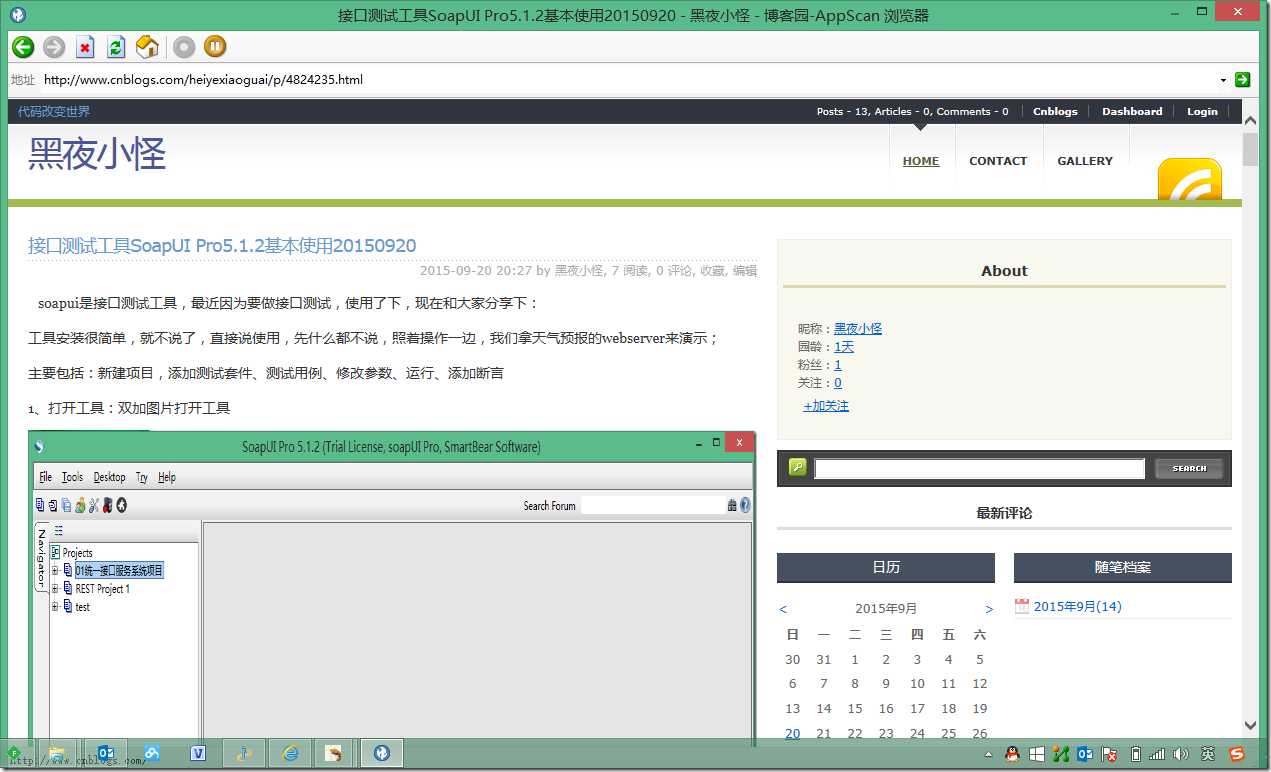Click the 日历 panel header
Screen dimensions: 1271x772
[886, 567]
